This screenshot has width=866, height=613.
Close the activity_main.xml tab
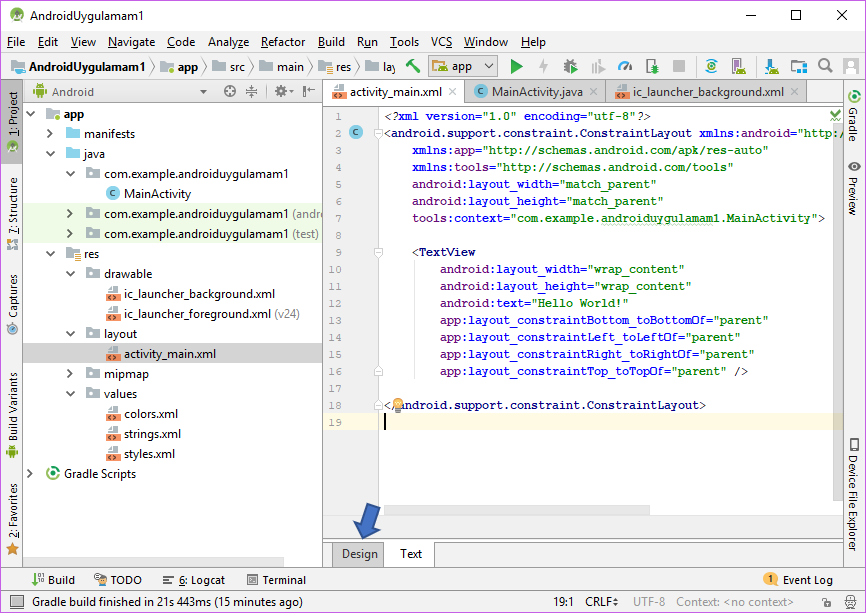[x=452, y=92]
